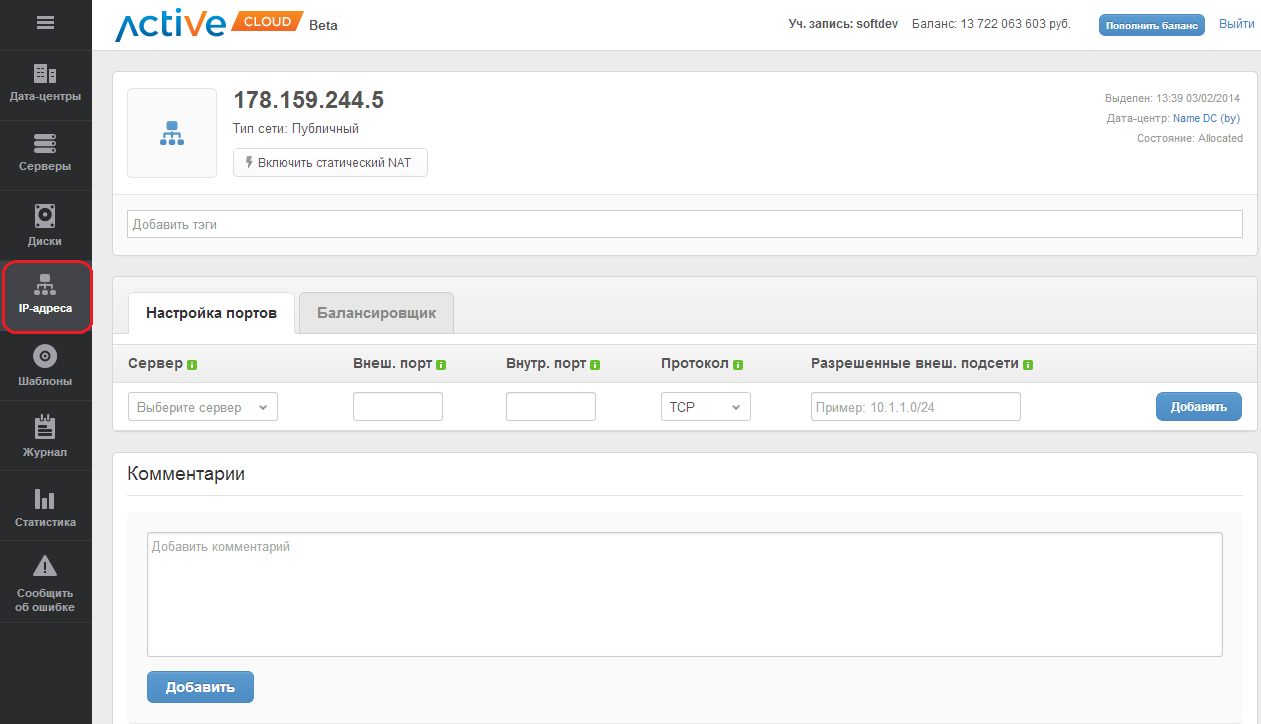Image resolution: width=1261 pixels, height=724 pixels.
Task: Open Дата-центры in the sidebar
Action: (45, 84)
